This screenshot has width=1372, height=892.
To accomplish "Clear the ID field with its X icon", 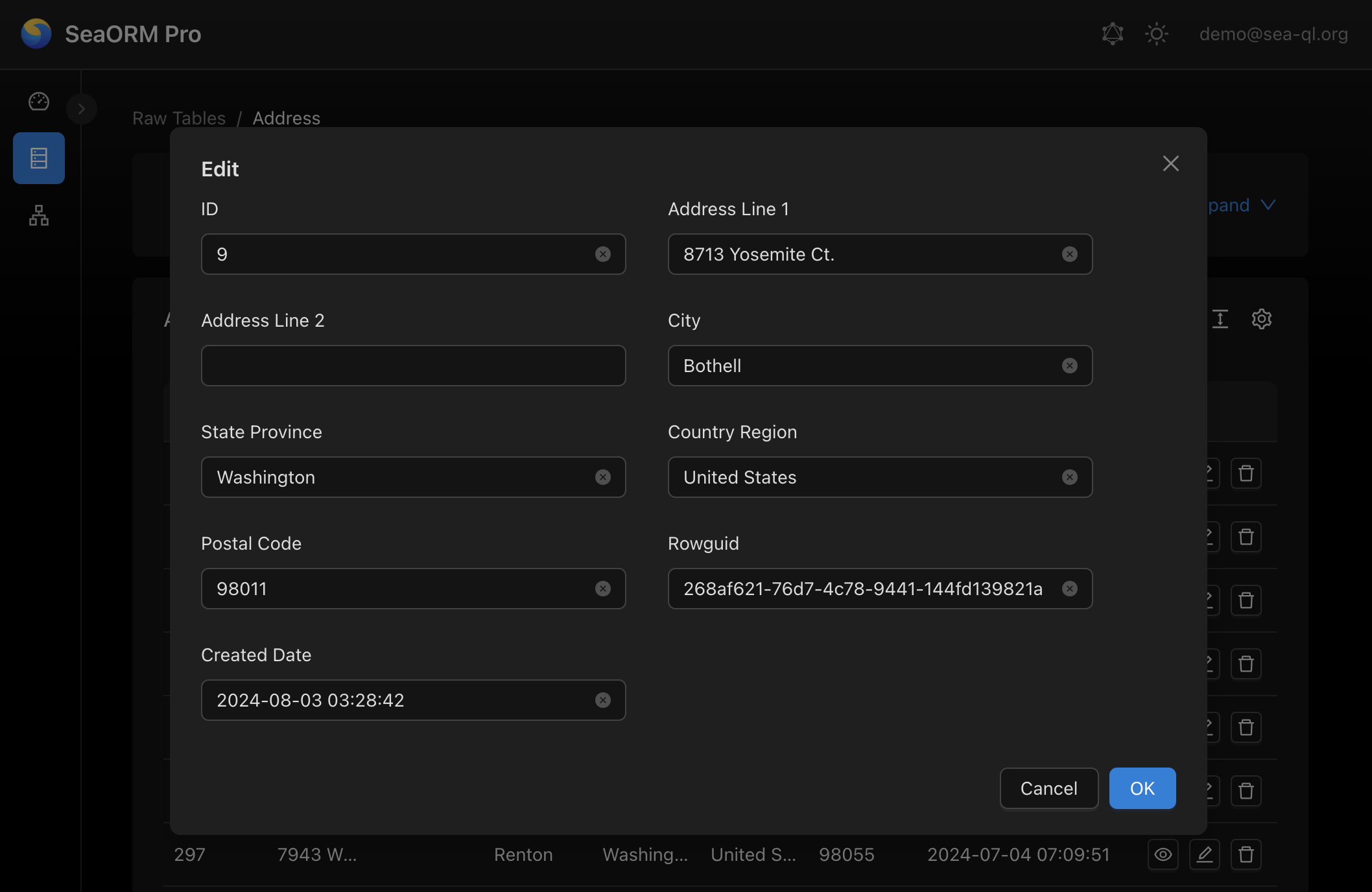I will coord(603,254).
